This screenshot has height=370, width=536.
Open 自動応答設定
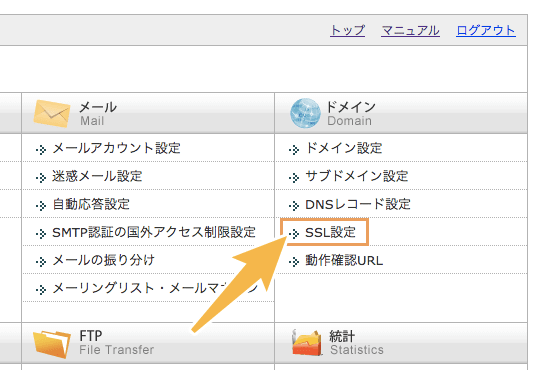pos(91,204)
